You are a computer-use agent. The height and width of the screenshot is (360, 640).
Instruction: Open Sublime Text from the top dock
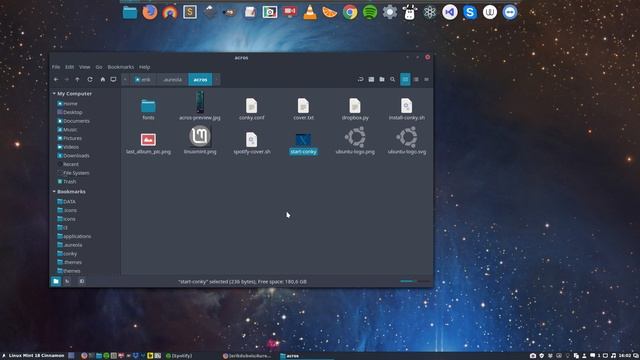[190, 12]
